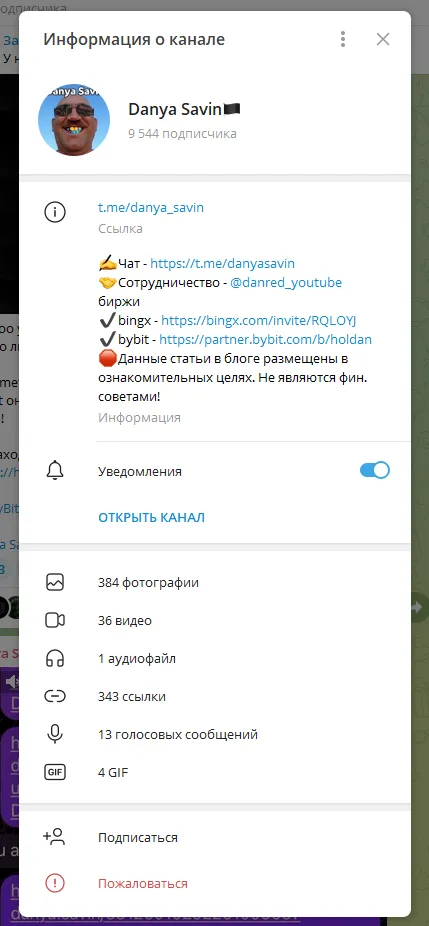Screen dimensions: 429x926
Task: Click the chain links icon
Action: coord(55,696)
